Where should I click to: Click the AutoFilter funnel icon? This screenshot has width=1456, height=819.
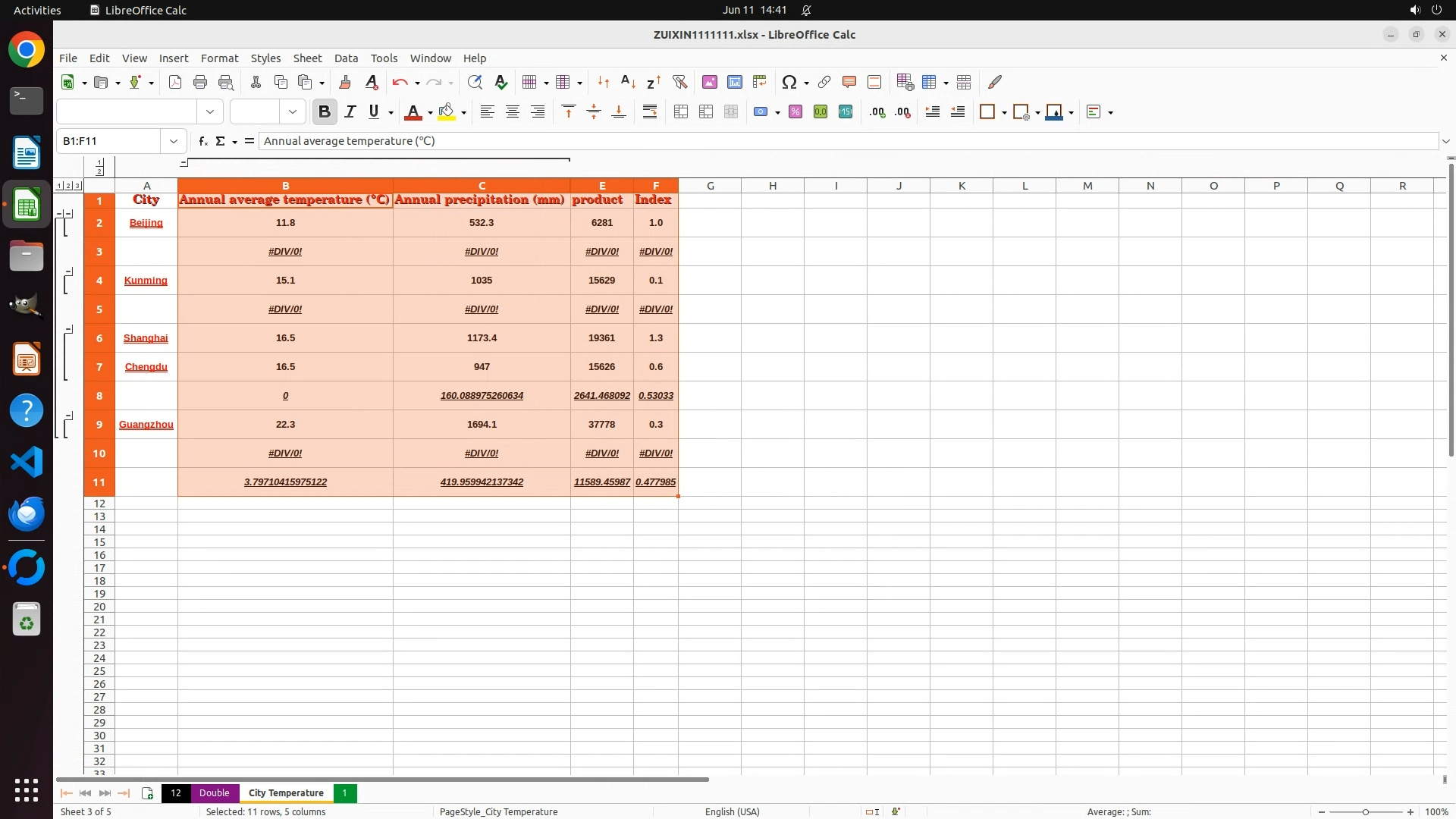coord(679,82)
